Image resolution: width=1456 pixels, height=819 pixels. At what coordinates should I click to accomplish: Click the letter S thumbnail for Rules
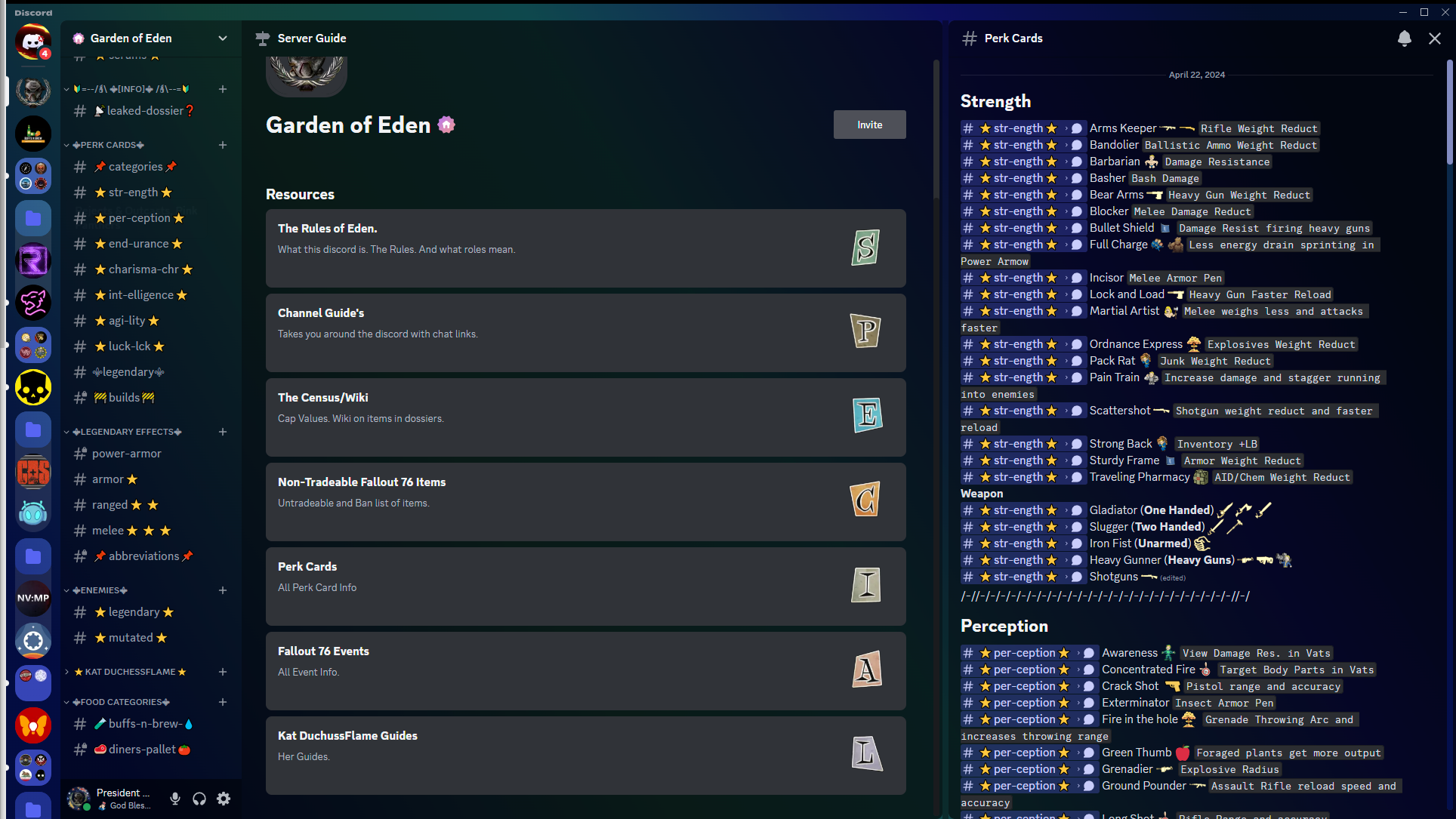click(x=865, y=248)
